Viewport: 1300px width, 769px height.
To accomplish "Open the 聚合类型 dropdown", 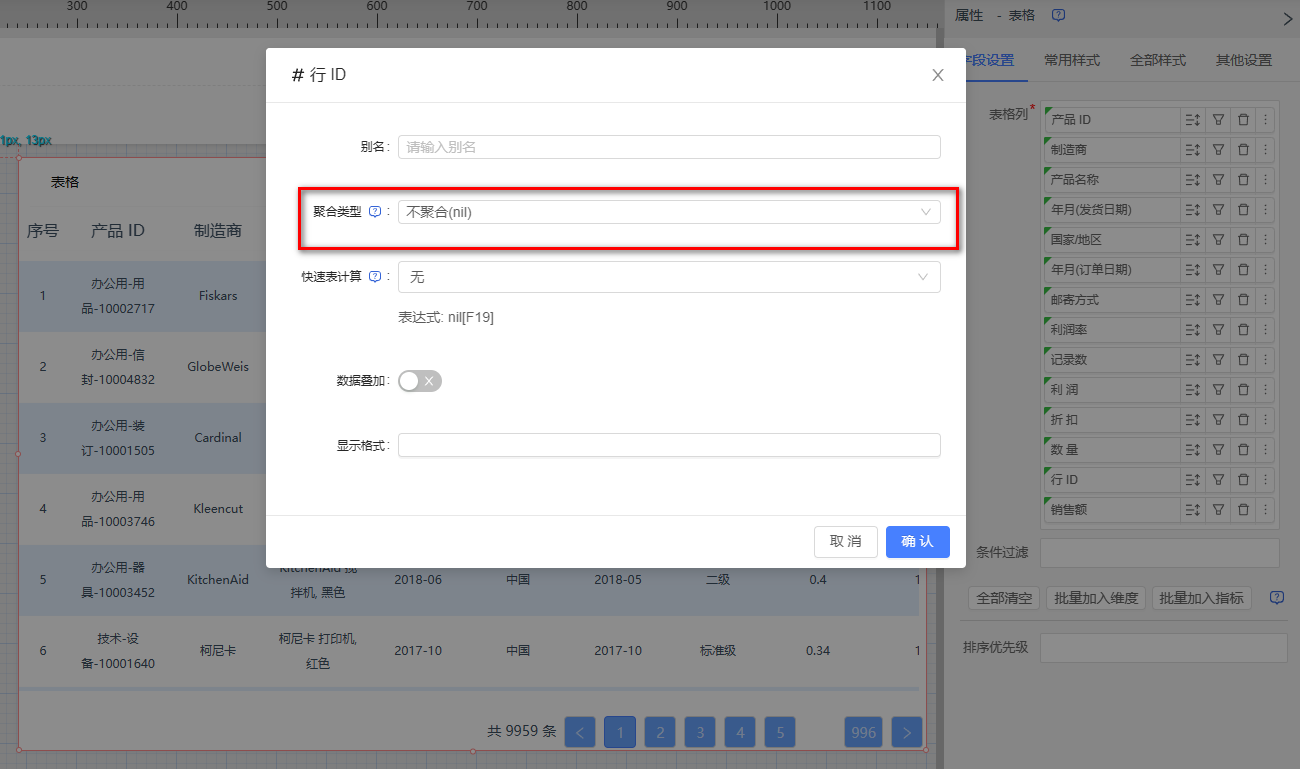I will click(669, 212).
